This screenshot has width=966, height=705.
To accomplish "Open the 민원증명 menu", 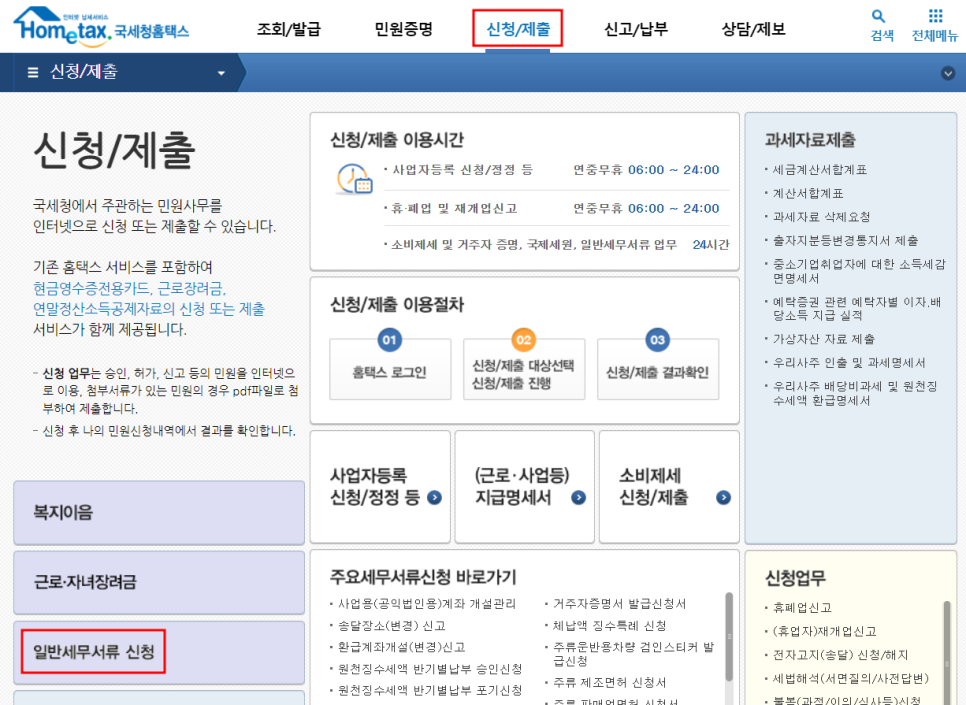I will pos(404,28).
